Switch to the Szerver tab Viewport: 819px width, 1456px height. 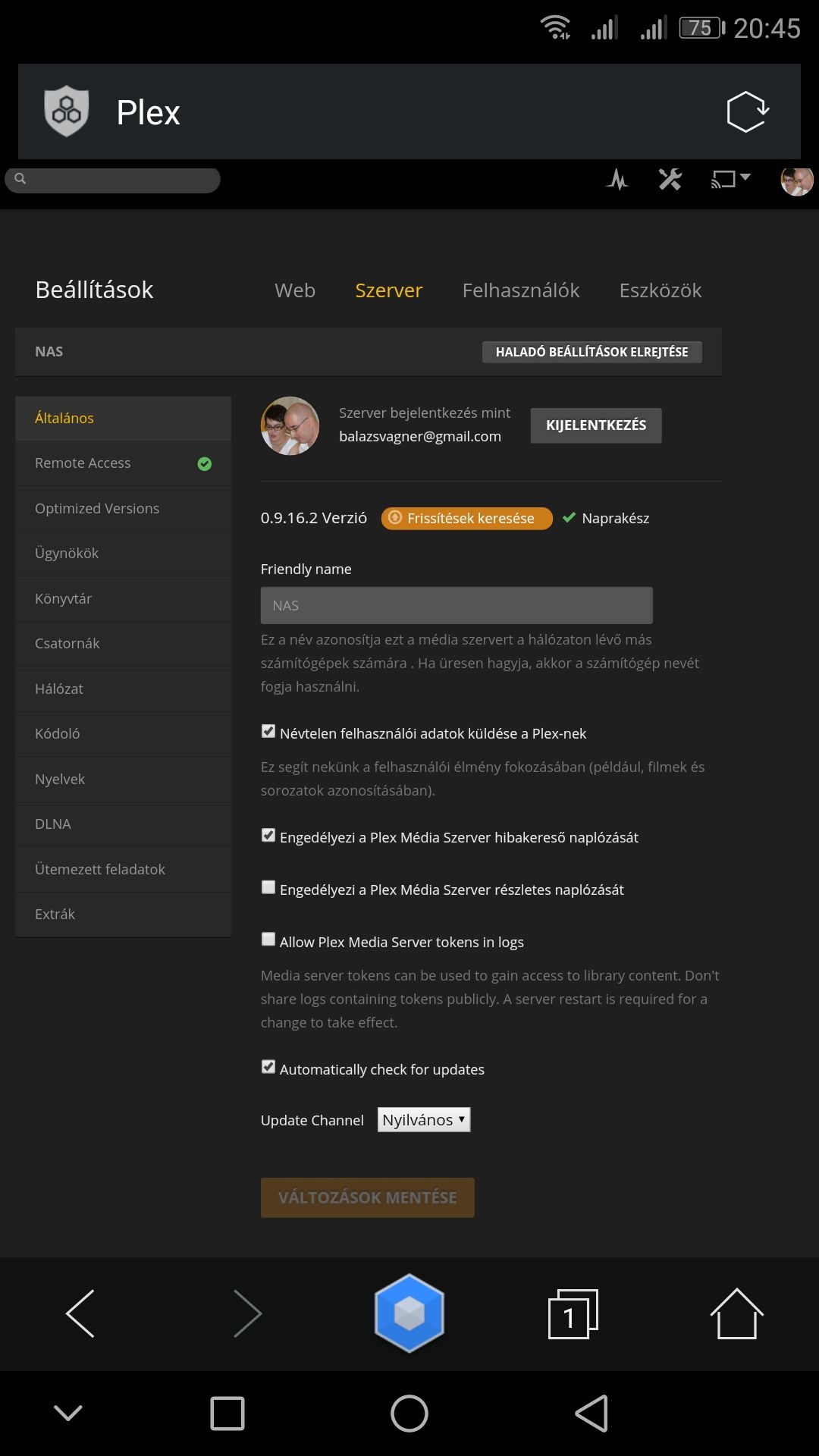pyautogui.click(x=389, y=290)
